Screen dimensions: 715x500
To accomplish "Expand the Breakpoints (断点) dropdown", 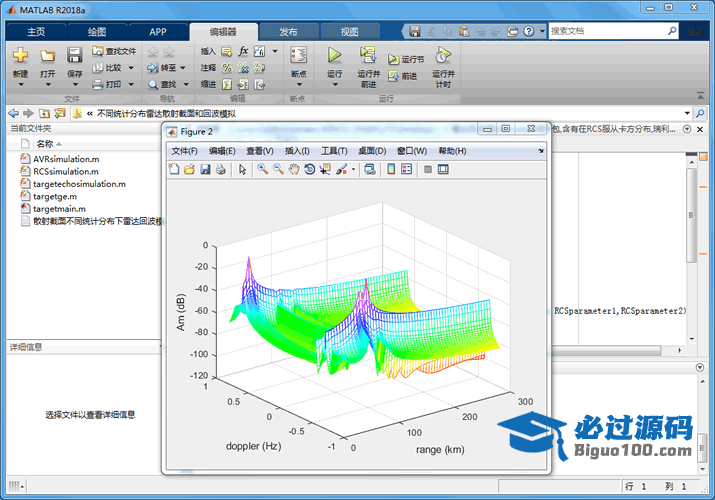I will point(298,84).
